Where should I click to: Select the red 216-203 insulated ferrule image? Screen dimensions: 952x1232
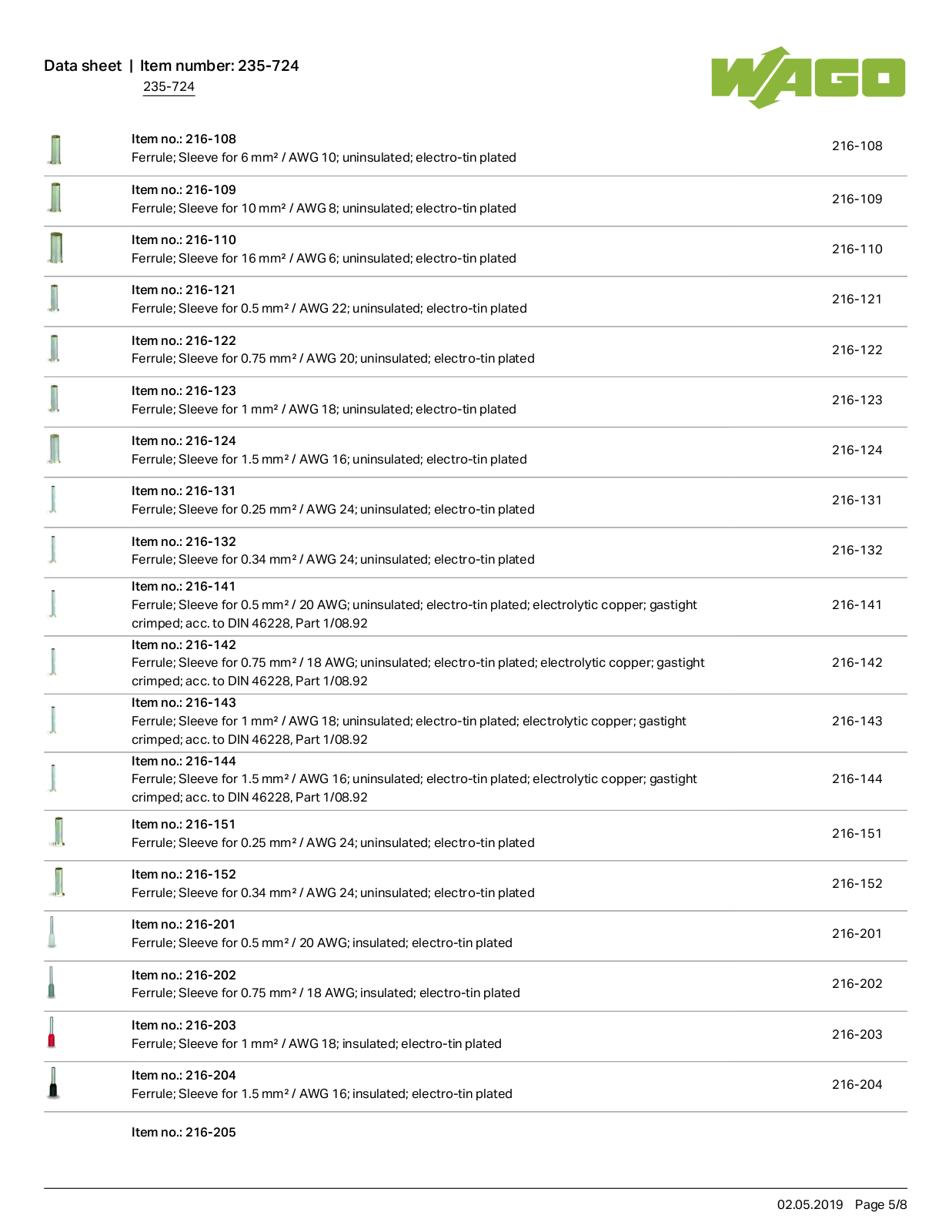click(x=52, y=1033)
